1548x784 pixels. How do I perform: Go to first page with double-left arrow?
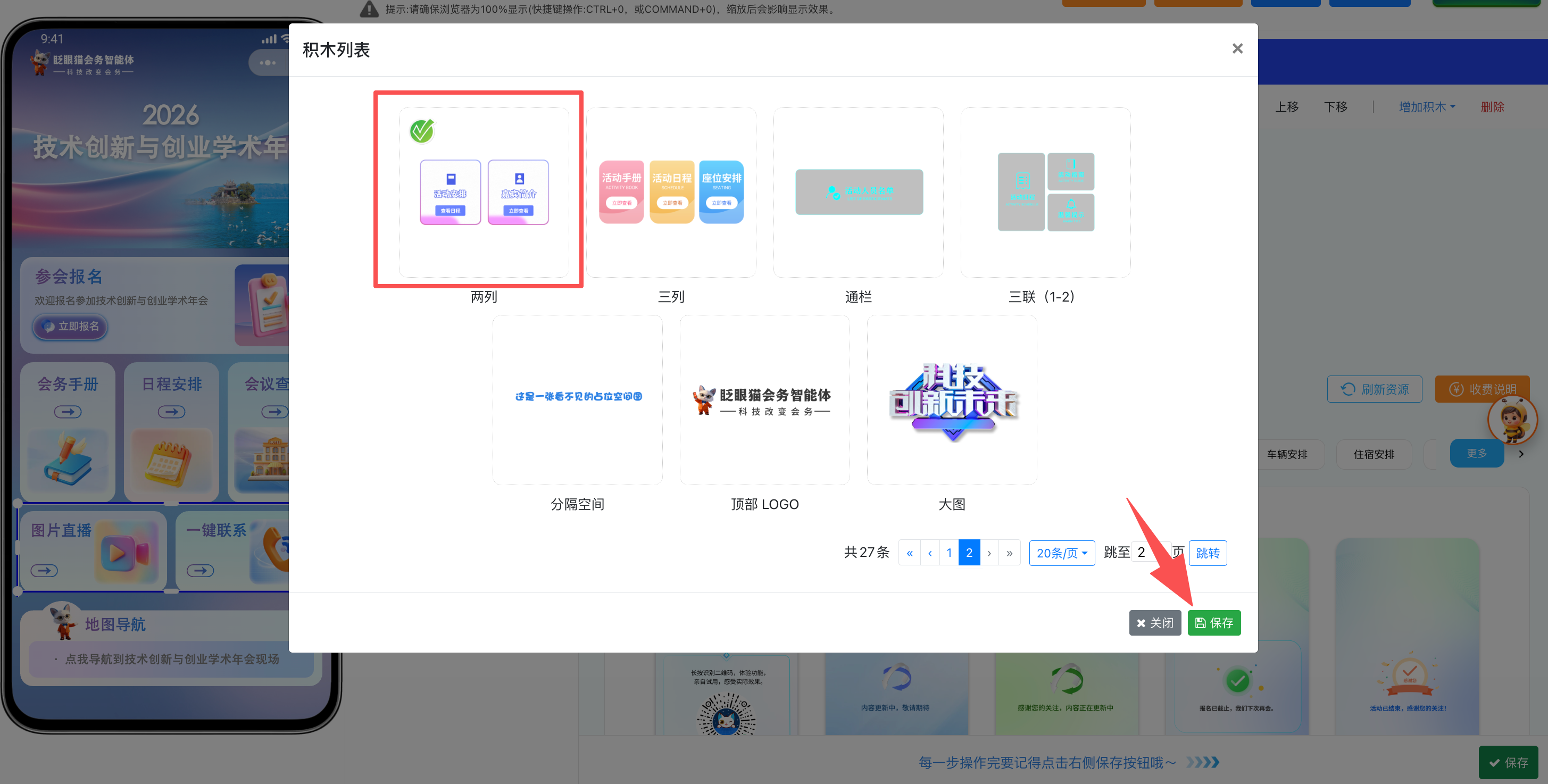pos(909,553)
